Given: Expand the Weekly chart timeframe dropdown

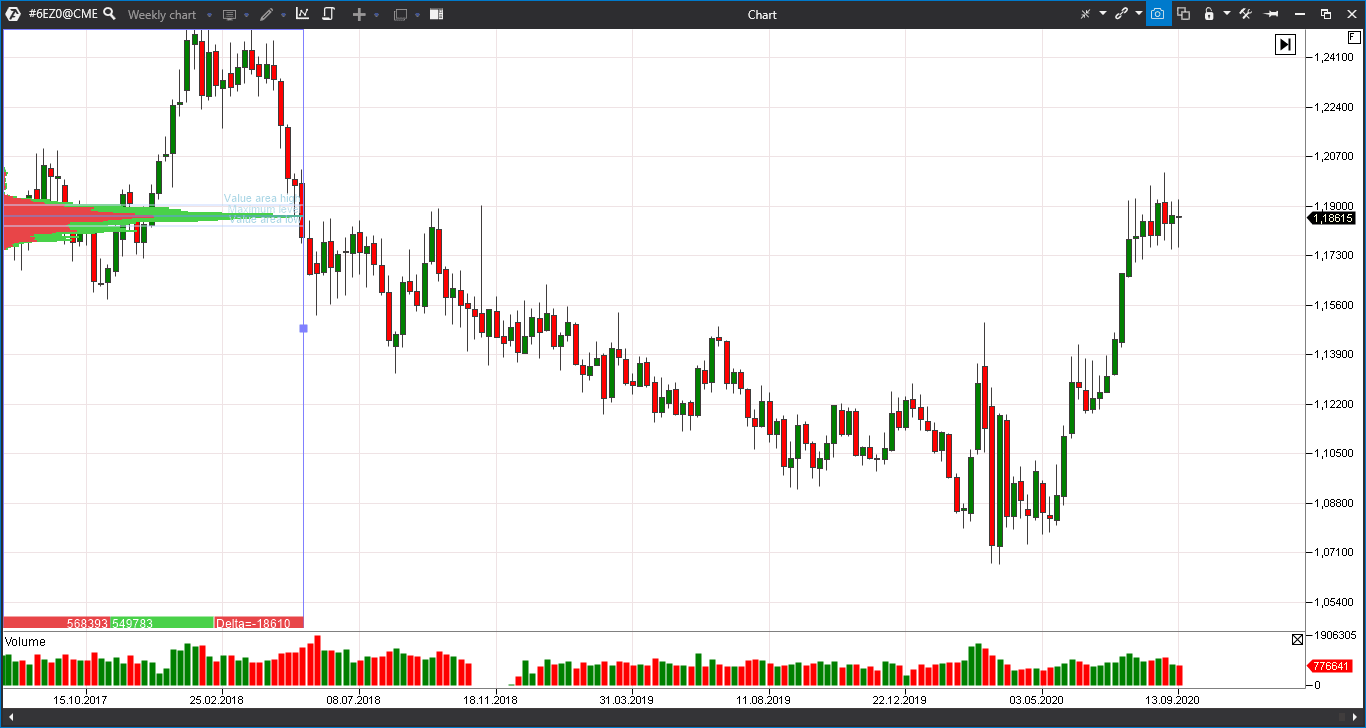Looking at the screenshot, I should click(x=208, y=15).
